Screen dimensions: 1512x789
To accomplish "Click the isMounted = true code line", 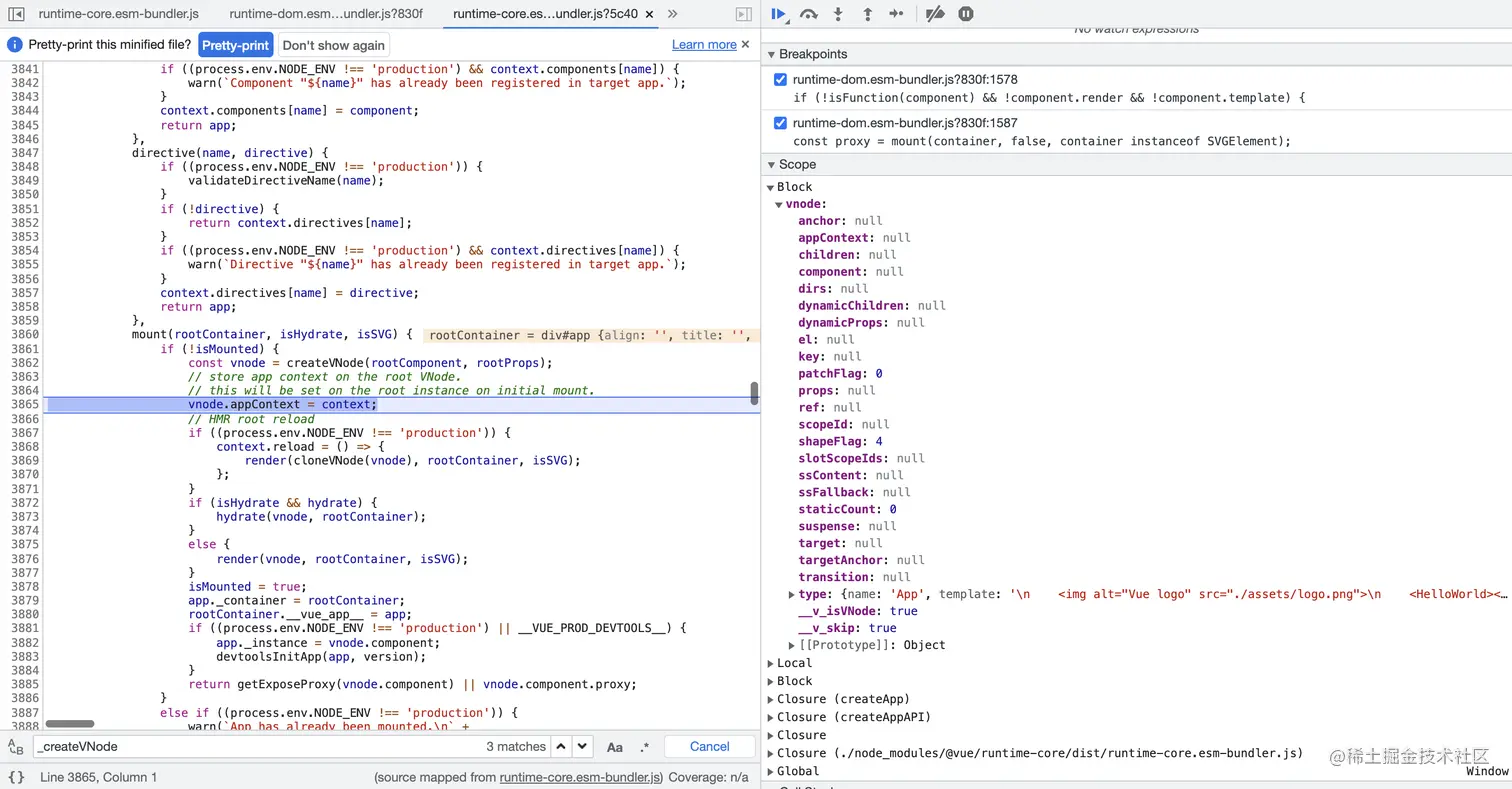I will [247, 587].
